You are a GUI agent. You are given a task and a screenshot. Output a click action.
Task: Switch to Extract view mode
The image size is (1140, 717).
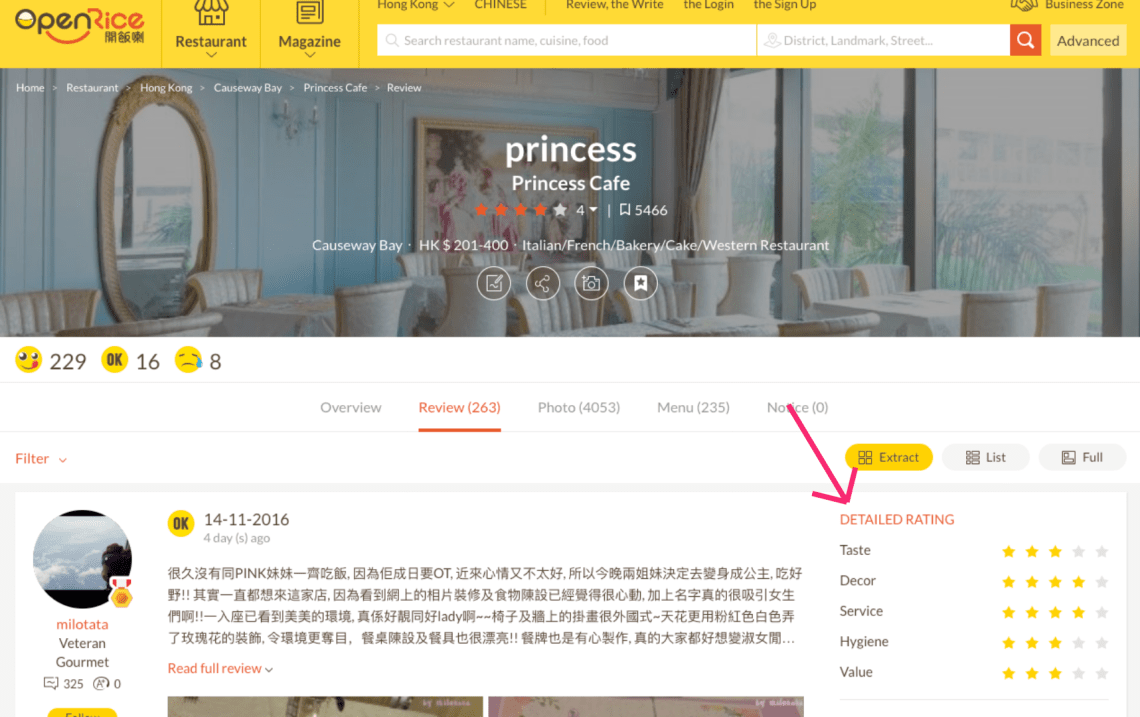click(x=888, y=457)
